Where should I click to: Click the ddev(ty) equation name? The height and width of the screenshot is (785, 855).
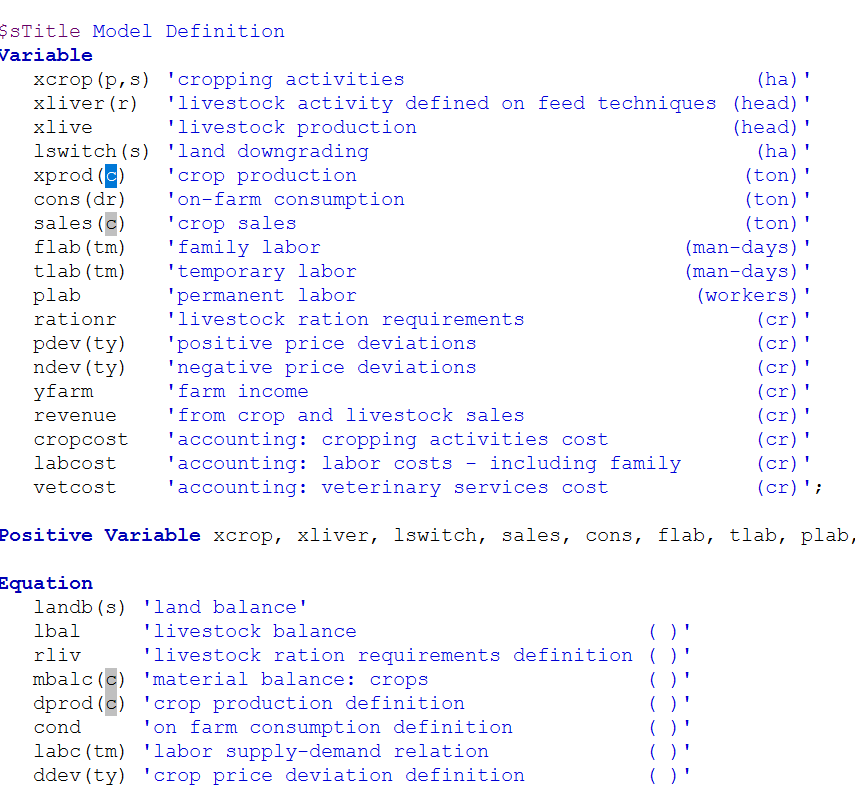[79, 775]
